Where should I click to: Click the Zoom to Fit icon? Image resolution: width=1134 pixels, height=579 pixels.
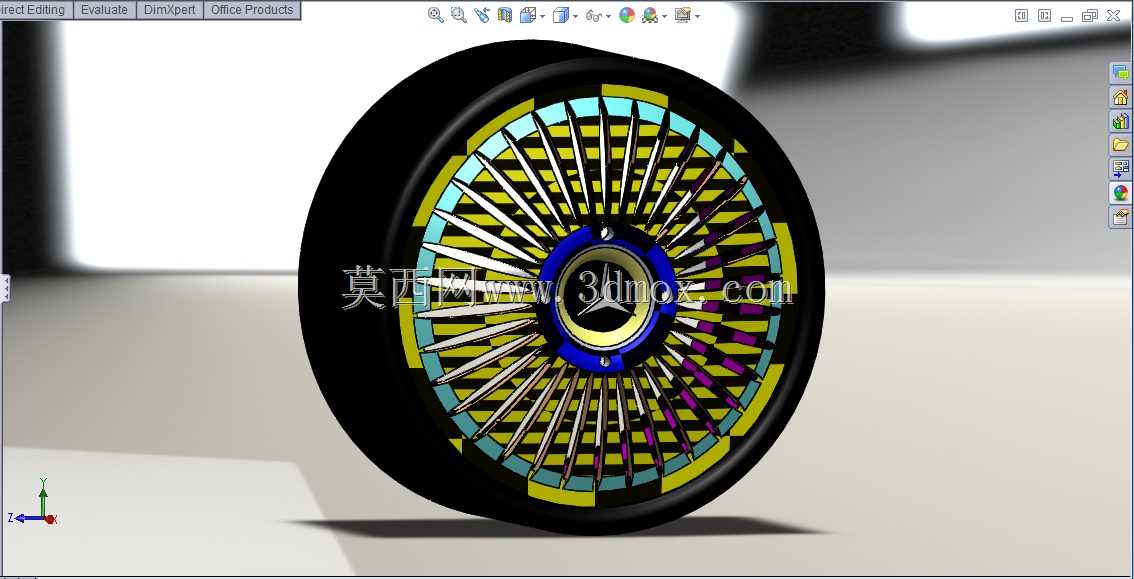pos(435,15)
